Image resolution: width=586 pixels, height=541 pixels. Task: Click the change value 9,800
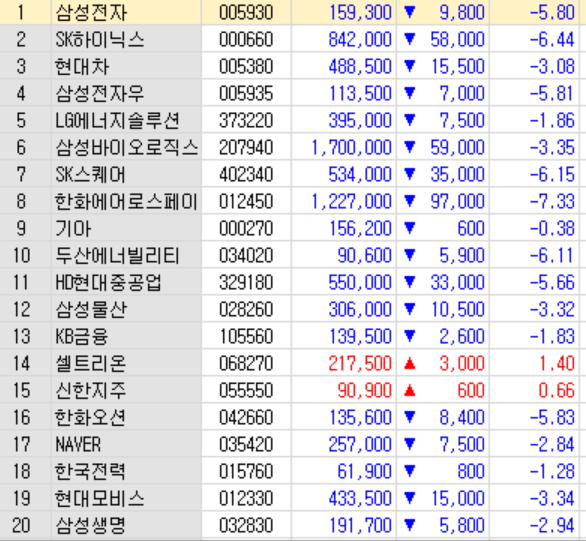click(462, 13)
